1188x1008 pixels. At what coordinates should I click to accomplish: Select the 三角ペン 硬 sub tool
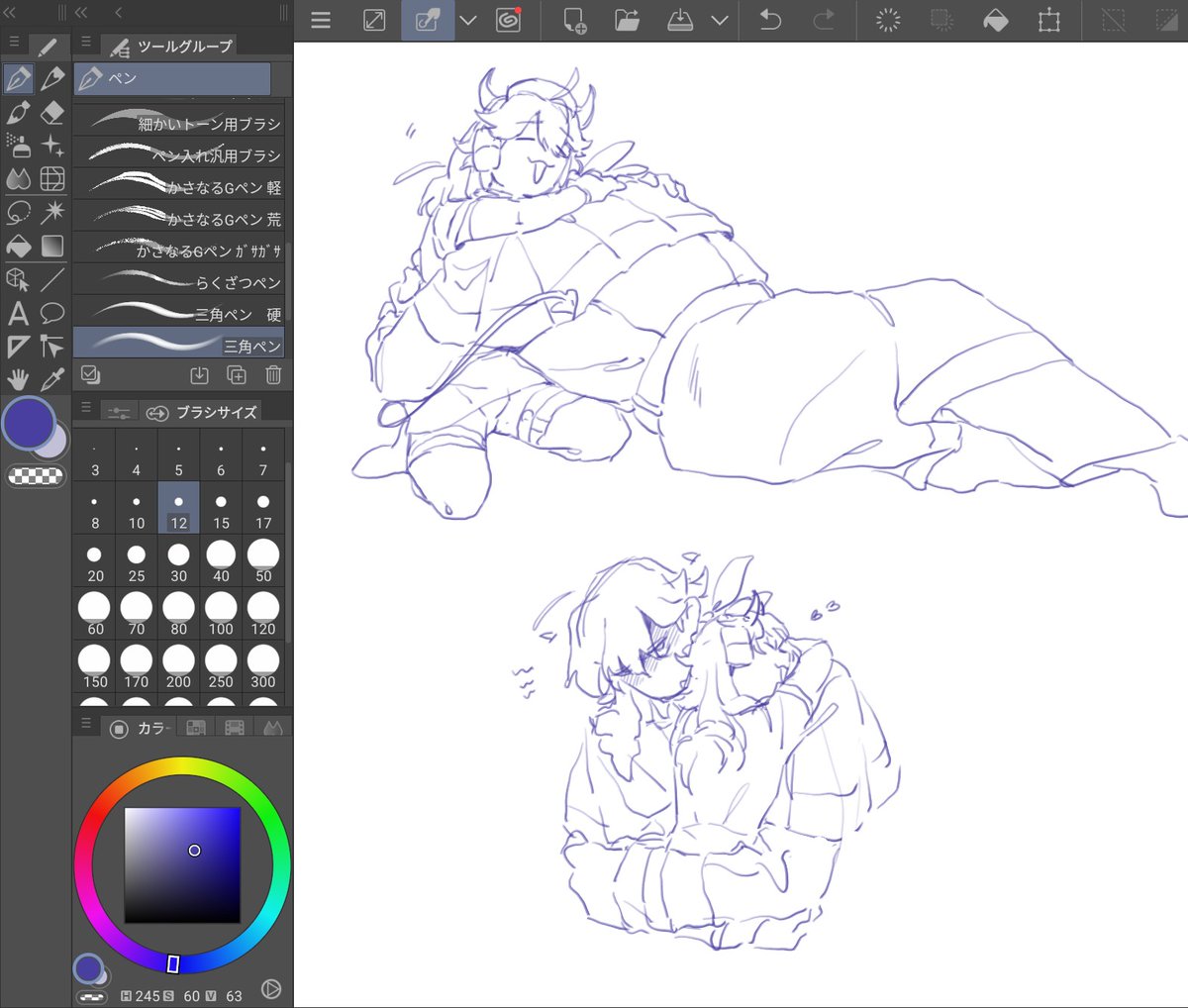pyautogui.click(x=179, y=313)
